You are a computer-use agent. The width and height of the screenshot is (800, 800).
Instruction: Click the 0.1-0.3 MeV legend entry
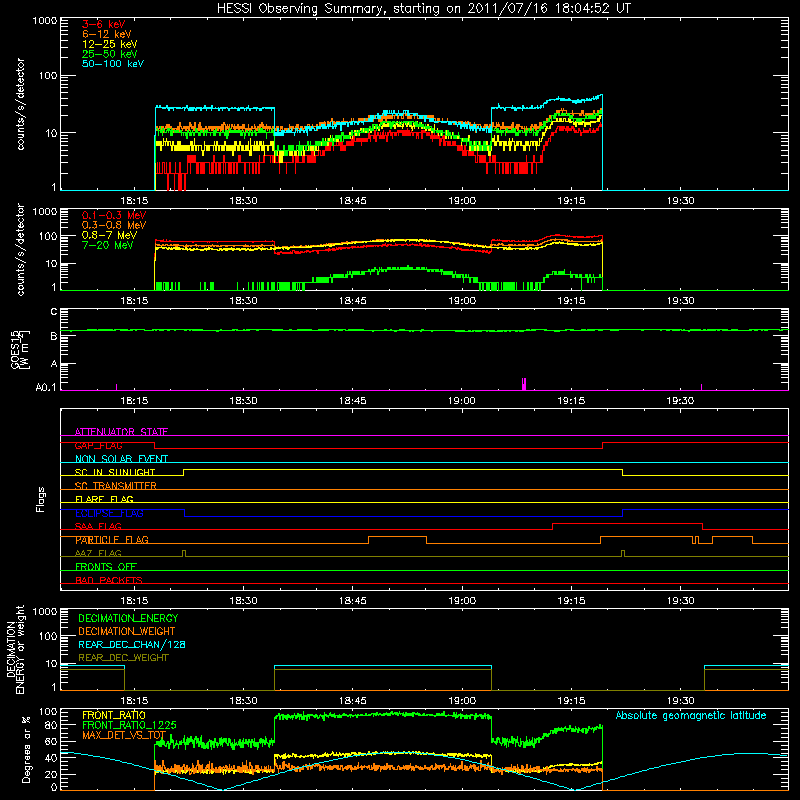(x=114, y=215)
